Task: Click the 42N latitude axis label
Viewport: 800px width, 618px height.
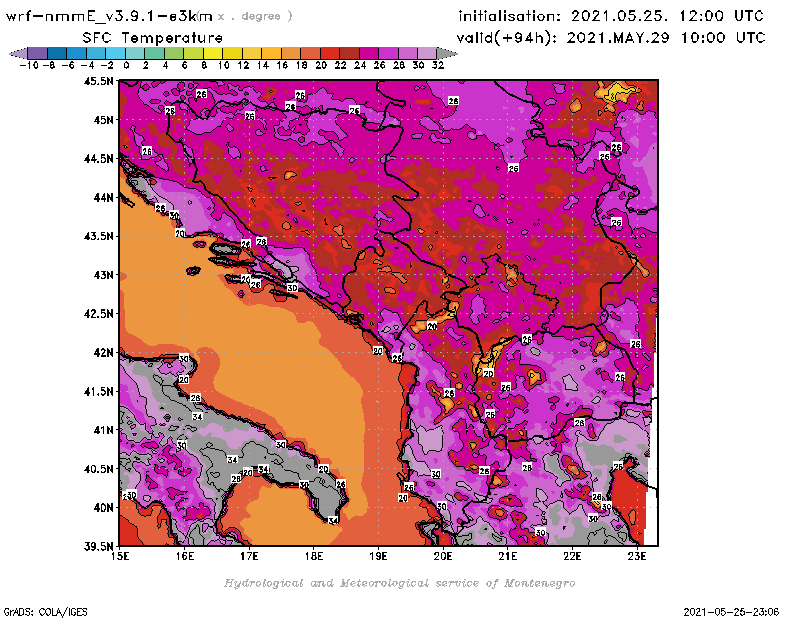Action: 105,352
